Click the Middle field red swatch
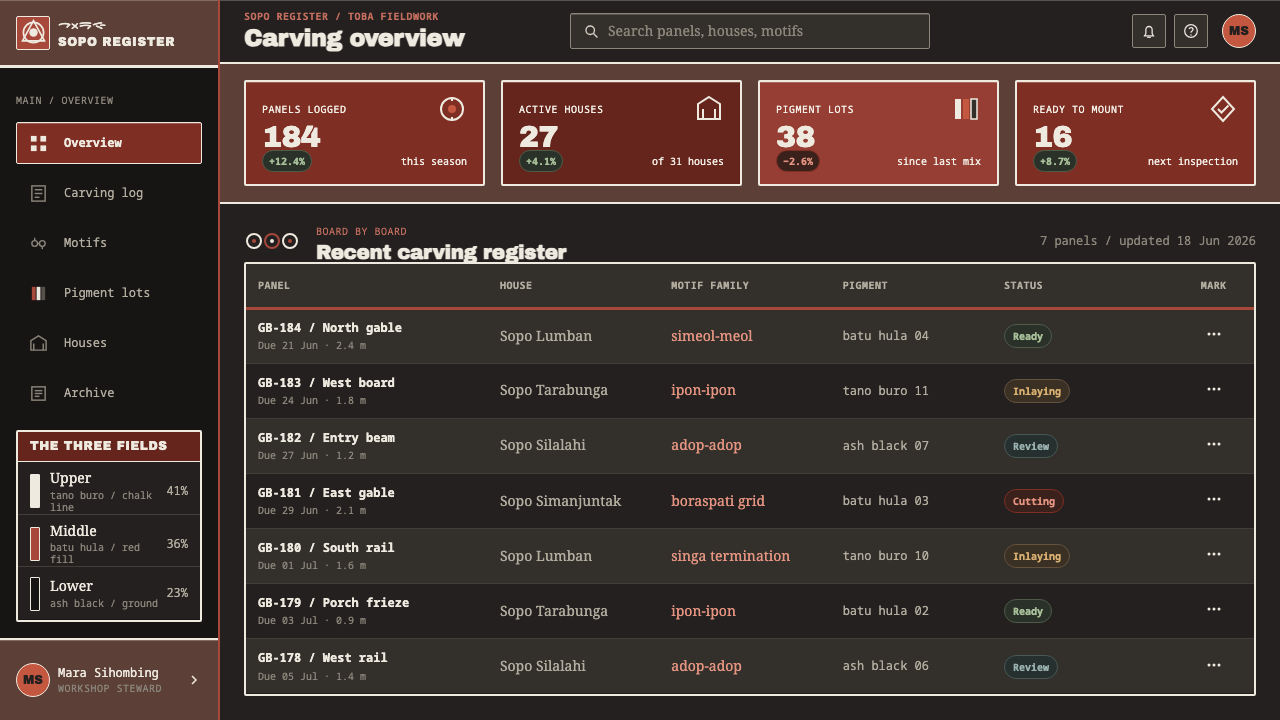This screenshot has width=1280, height=720. tap(35, 544)
